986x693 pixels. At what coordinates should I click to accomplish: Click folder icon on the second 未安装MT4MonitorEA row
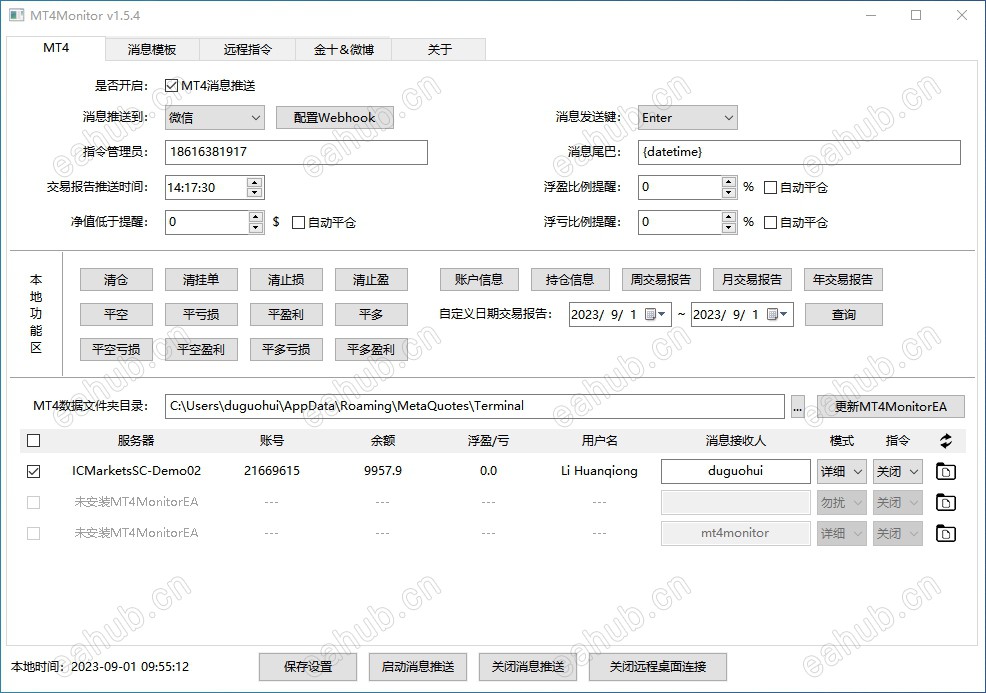(946, 533)
